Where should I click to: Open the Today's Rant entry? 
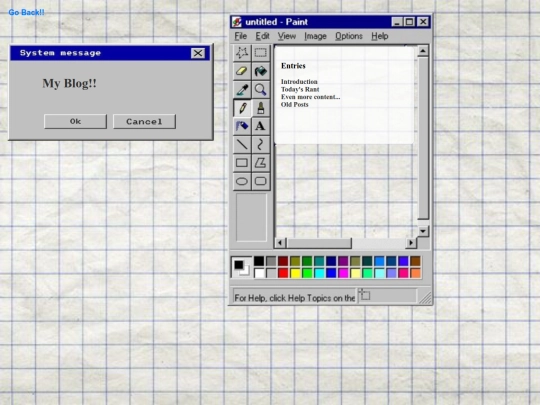click(300, 89)
